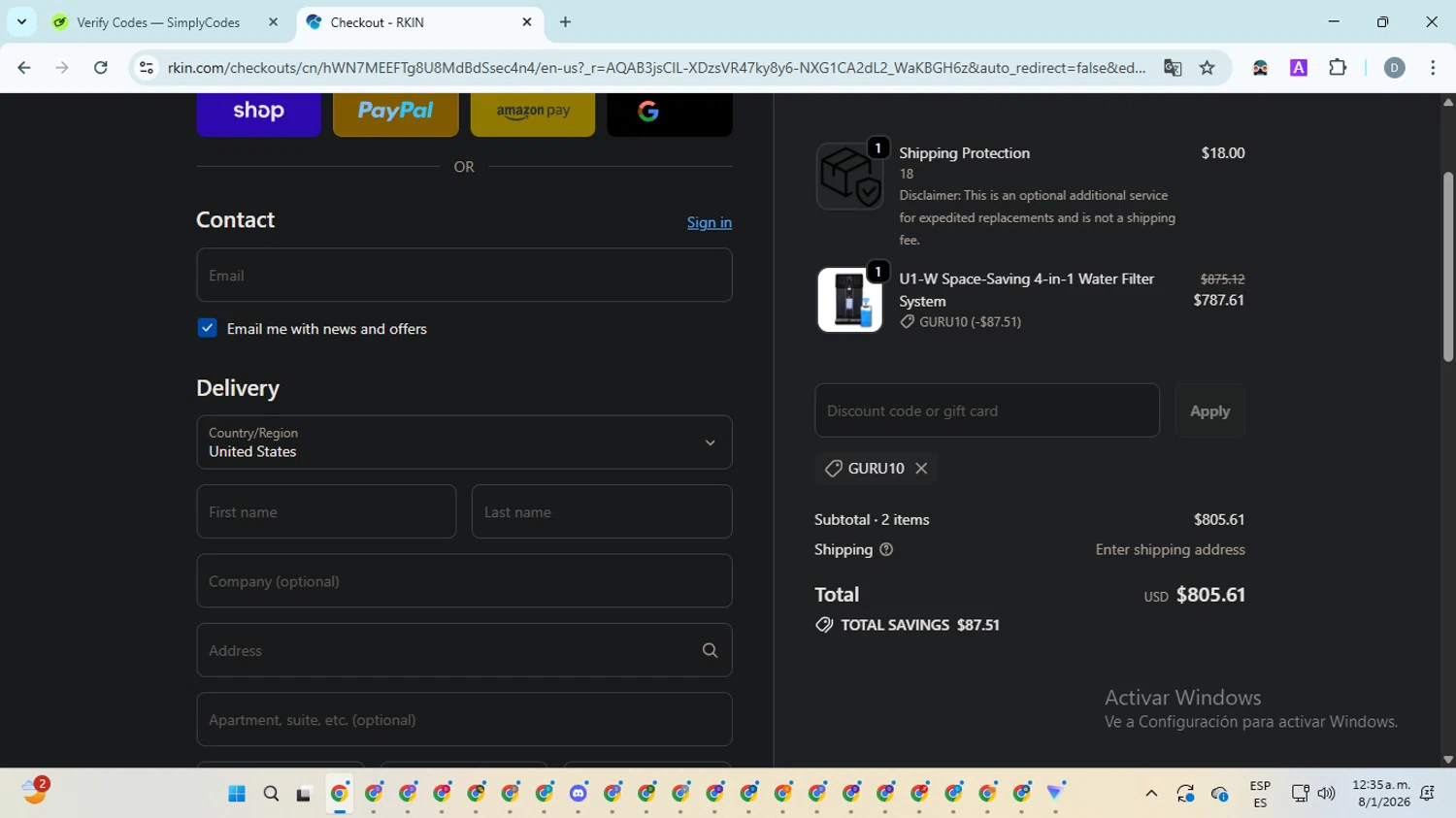Open the Extensions puzzle menu

[x=1338, y=68]
